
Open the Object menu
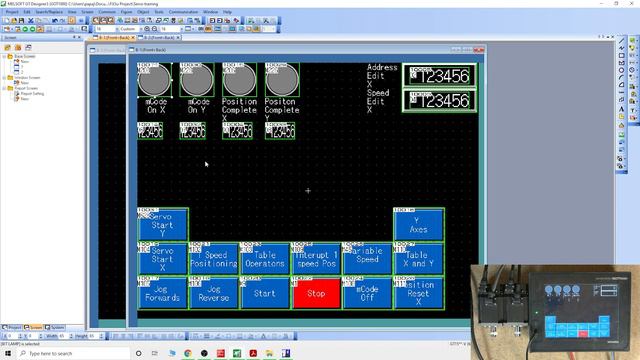pyautogui.click(x=143, y=12)
